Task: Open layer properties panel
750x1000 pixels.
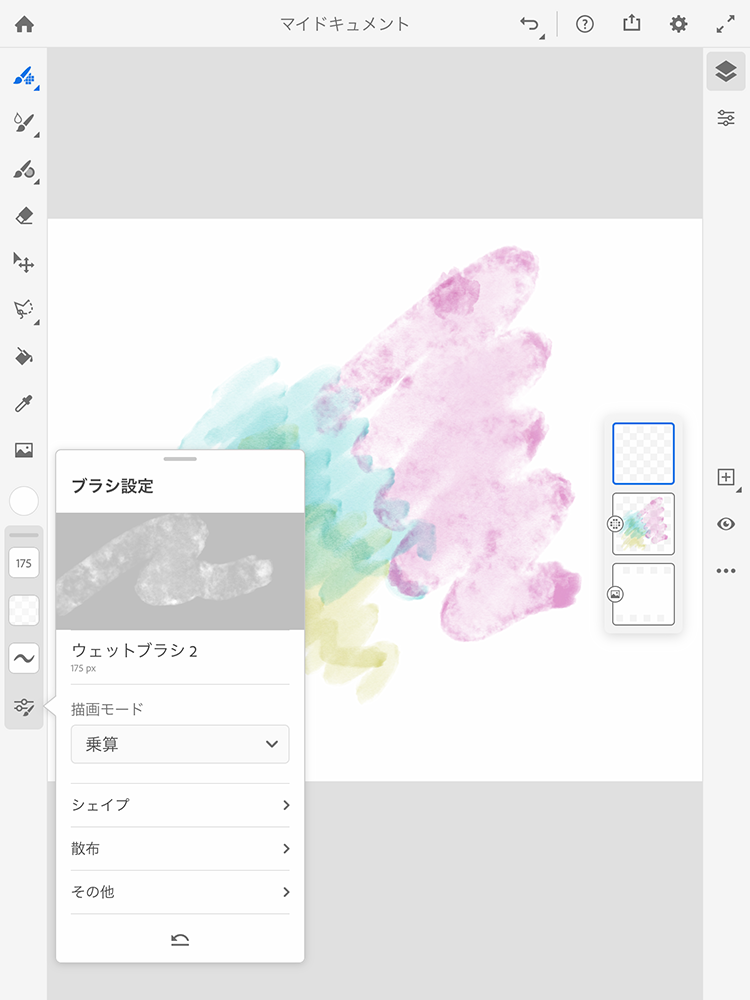Action: click(x=726, y=118)
